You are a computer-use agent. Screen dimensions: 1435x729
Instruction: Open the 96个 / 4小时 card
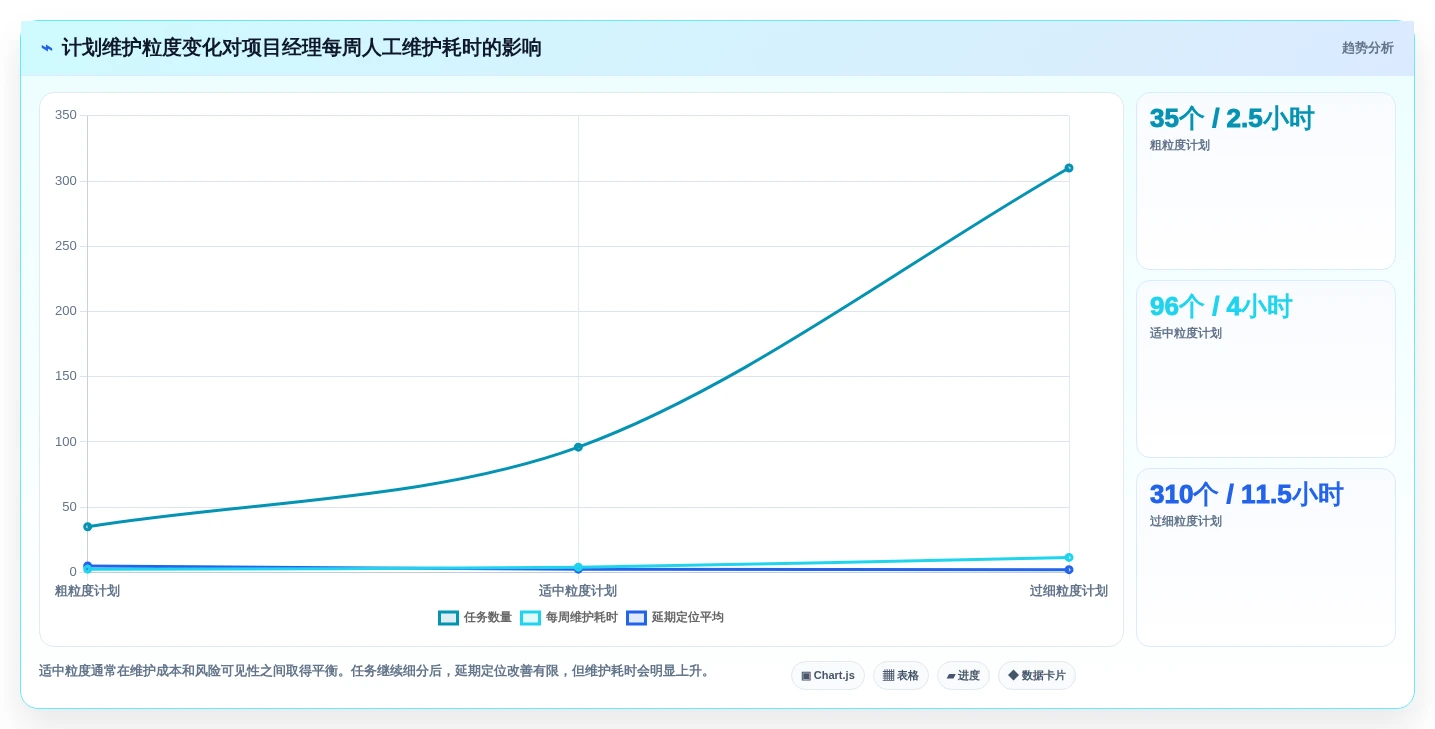1266,369
